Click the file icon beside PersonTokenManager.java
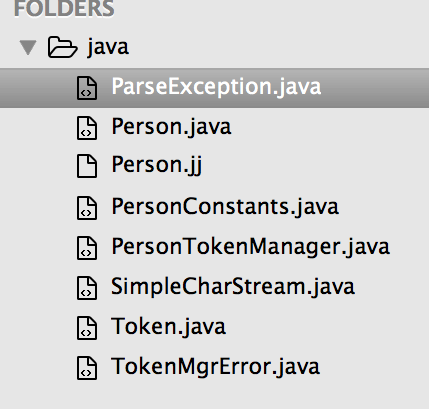 click(x=87, y=248)
